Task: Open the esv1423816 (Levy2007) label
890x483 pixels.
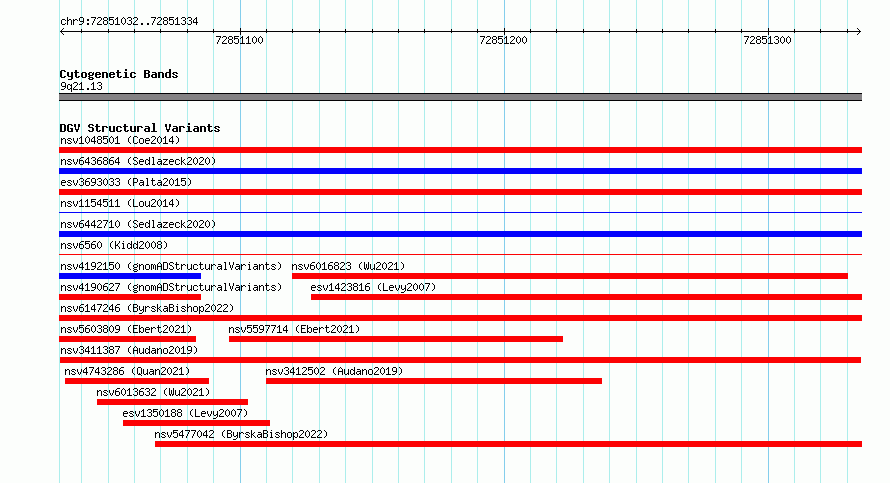Action: tap(373, 287)
